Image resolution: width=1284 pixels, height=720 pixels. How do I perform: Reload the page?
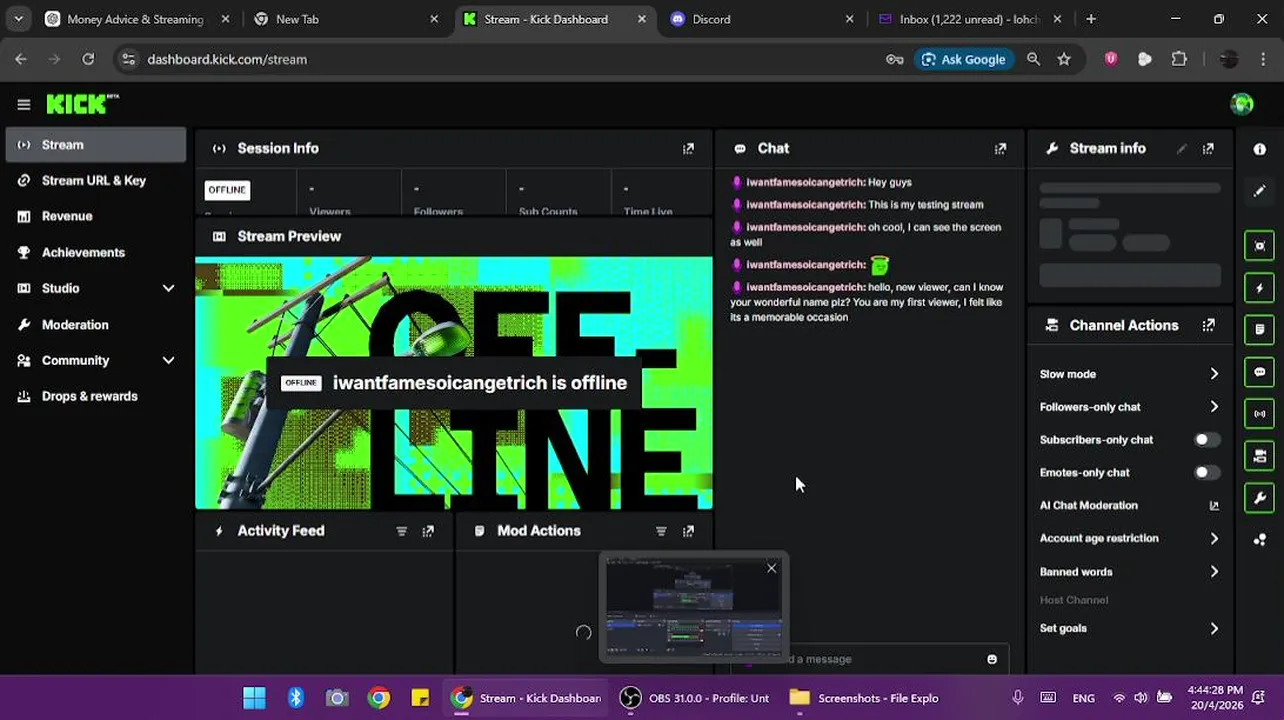coord(88,59)
